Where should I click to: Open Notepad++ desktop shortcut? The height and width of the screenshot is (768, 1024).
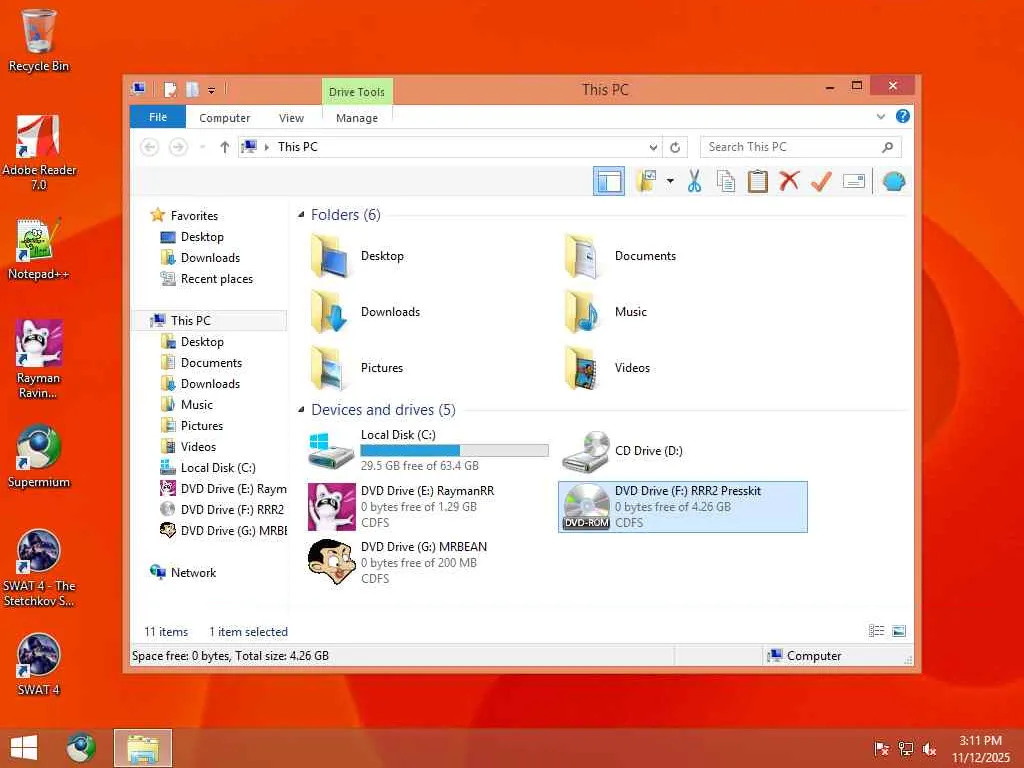tap(39, 250)
